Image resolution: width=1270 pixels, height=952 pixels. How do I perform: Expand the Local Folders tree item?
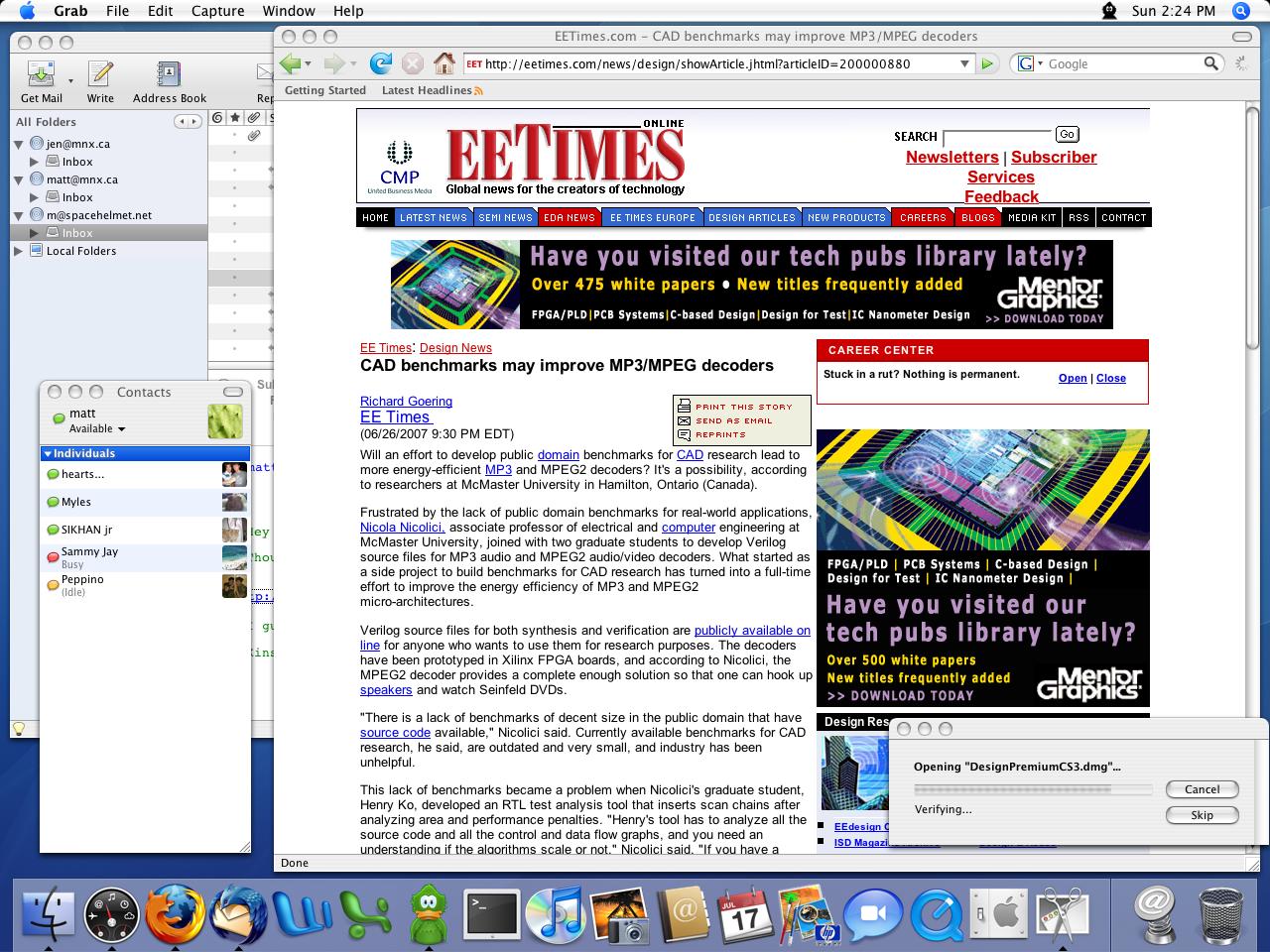tap(18, 251)
